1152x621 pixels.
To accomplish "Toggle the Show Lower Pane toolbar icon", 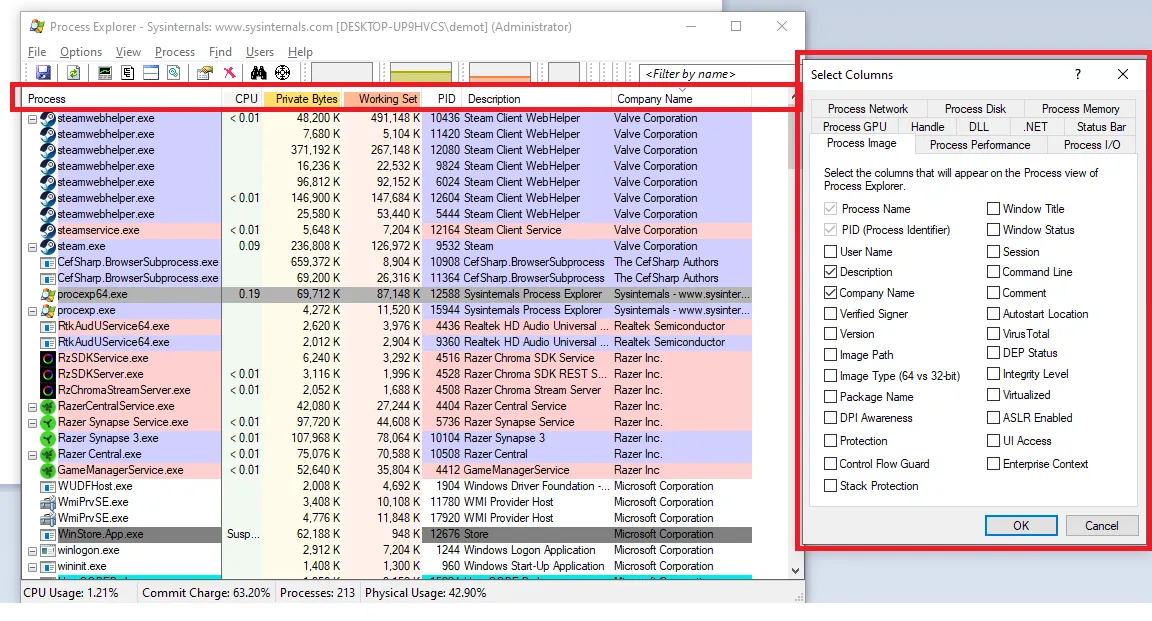I will 151,73.
